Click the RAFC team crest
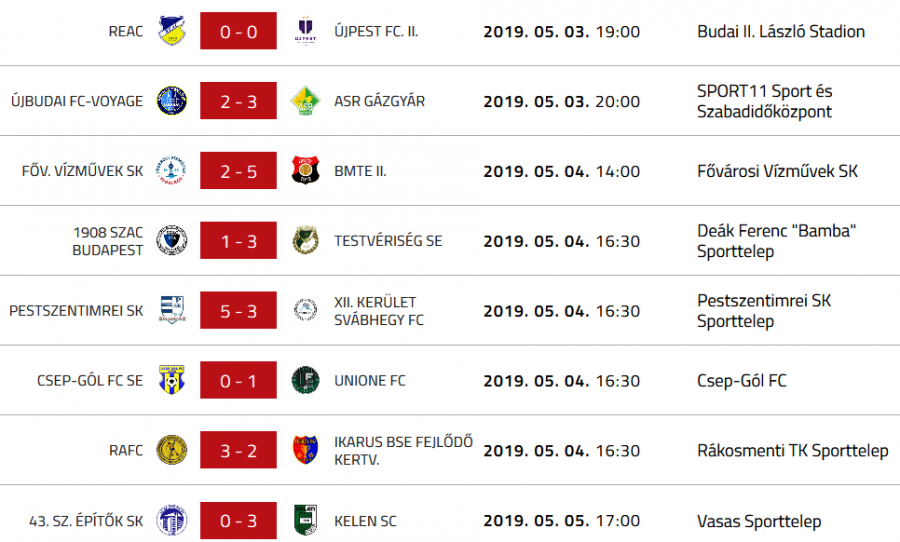 (x=172, y=451)
